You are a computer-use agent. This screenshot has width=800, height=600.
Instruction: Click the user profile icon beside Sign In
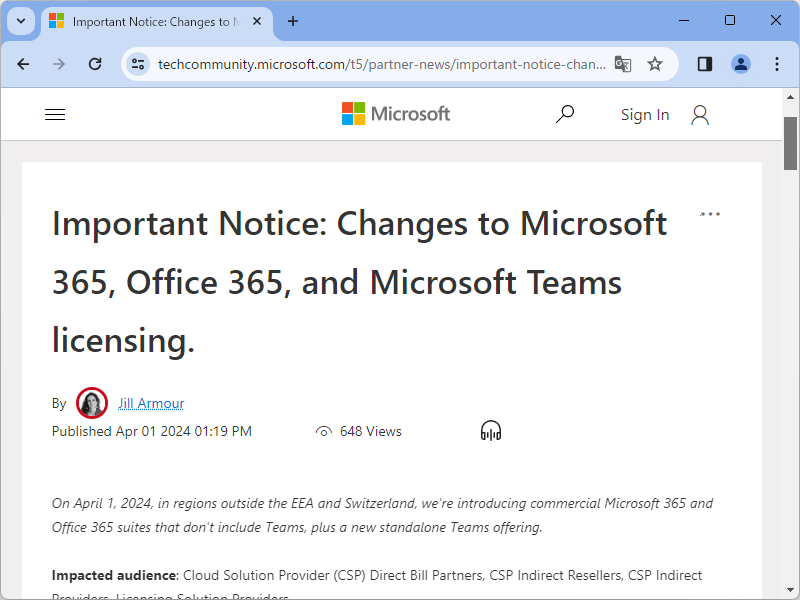click(700, 115)
